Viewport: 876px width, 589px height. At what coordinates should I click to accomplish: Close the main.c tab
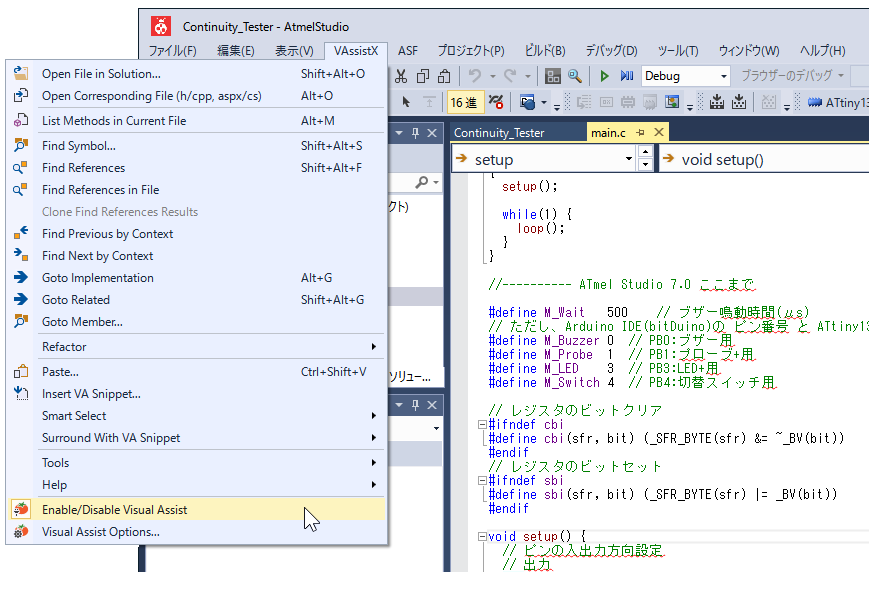click(x=659, y=132)
